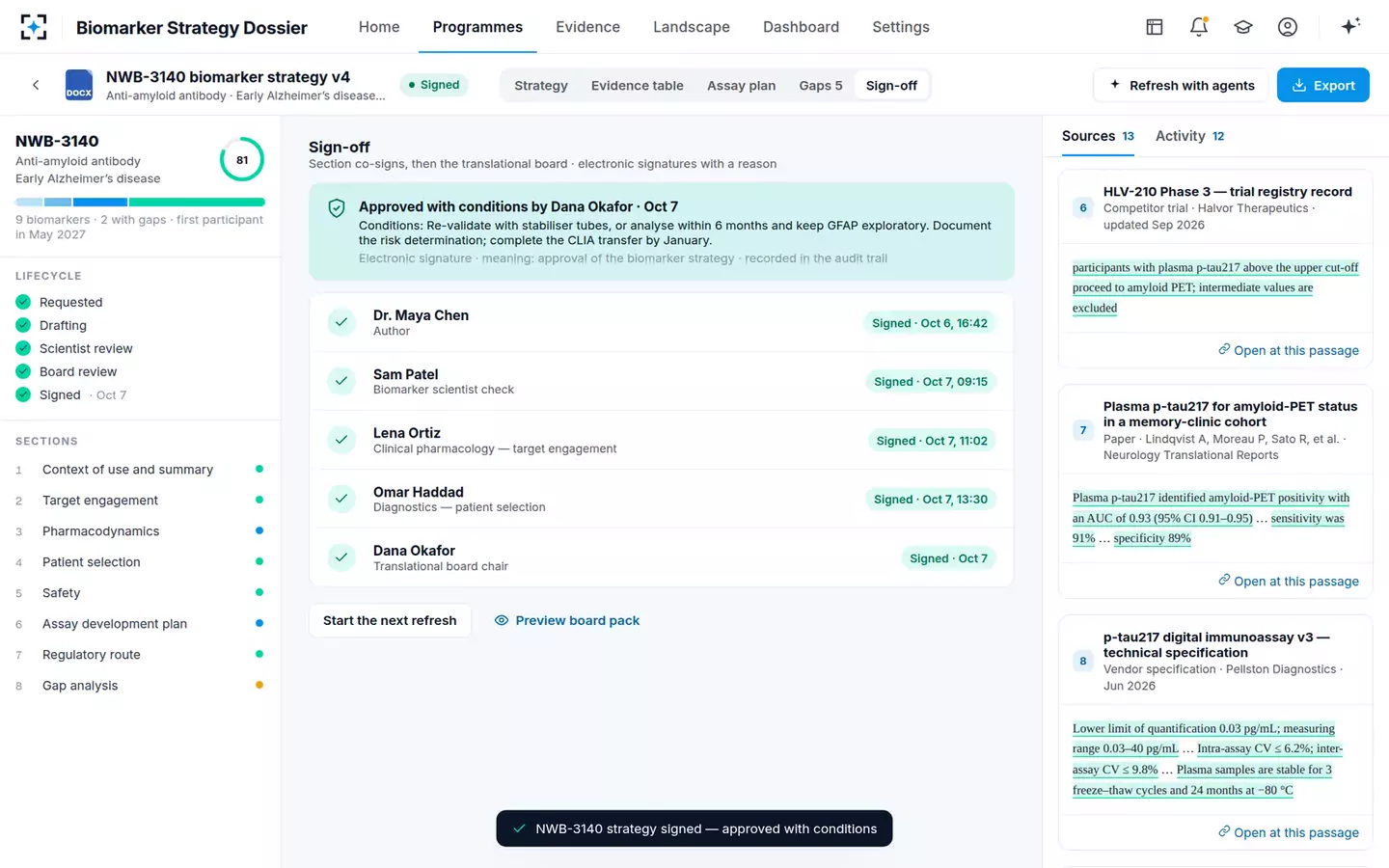Go to section Target engagement
This screenshot has height=868, width=1389.
[x=140, y=501]
